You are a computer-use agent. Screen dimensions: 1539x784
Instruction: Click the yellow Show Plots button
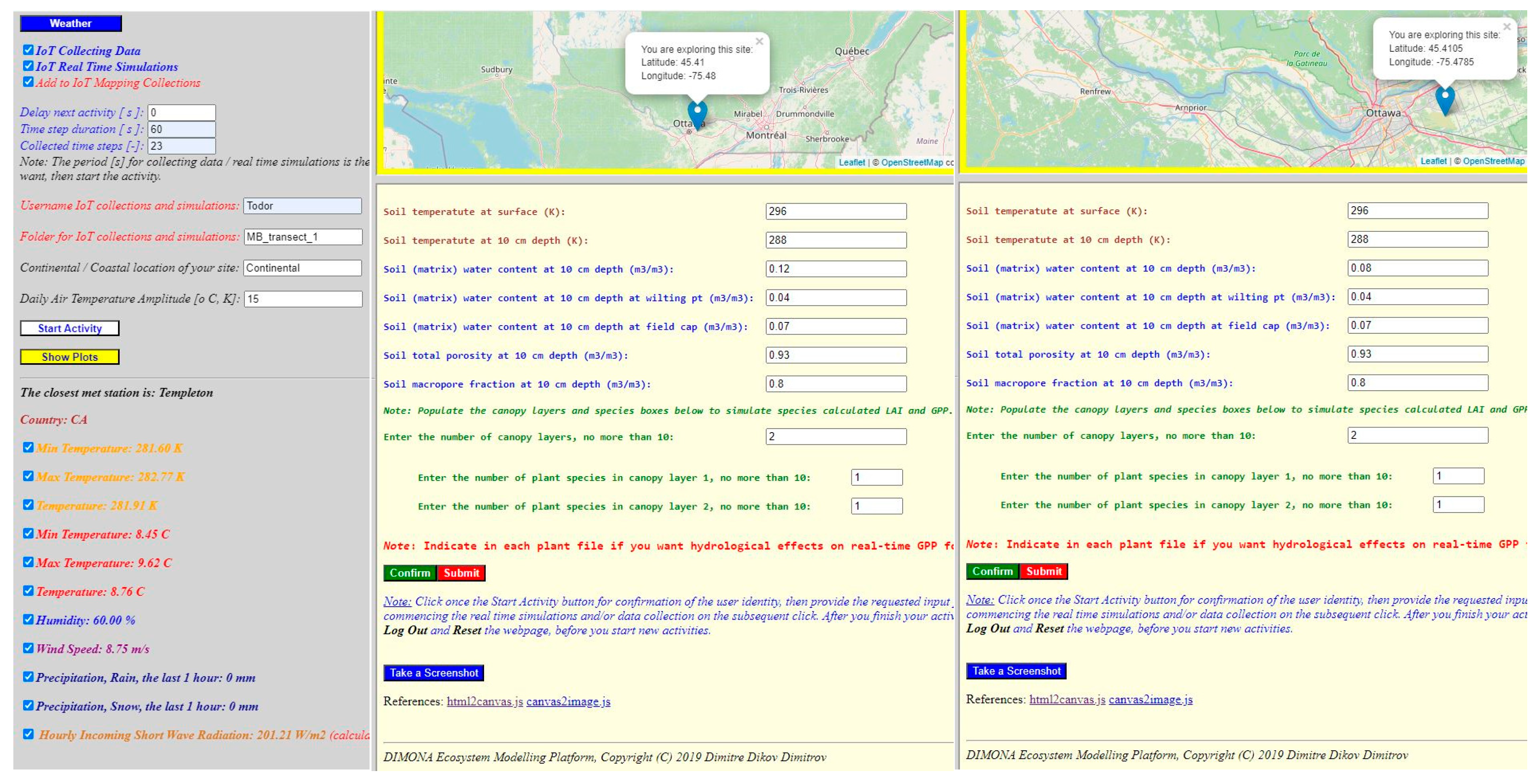click(x=70, y=357)
